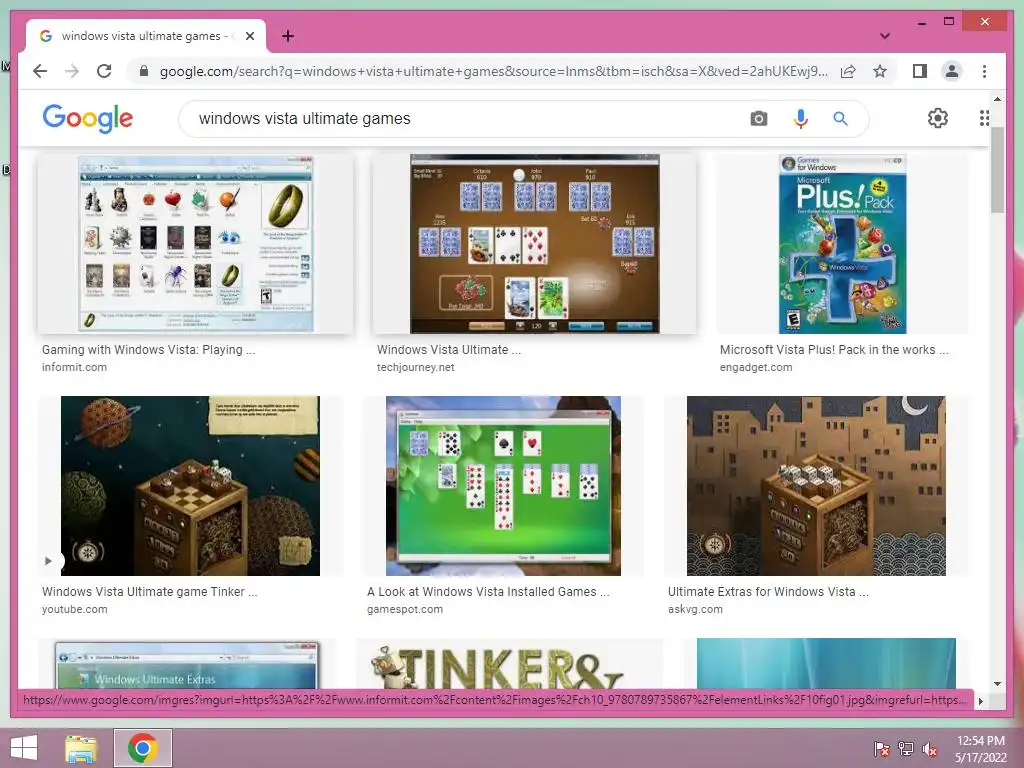This screenshot has width=1024, height=768.
Task: Open 'Gaming with Windows Vista: Playing' link
Action: [148, 350]
